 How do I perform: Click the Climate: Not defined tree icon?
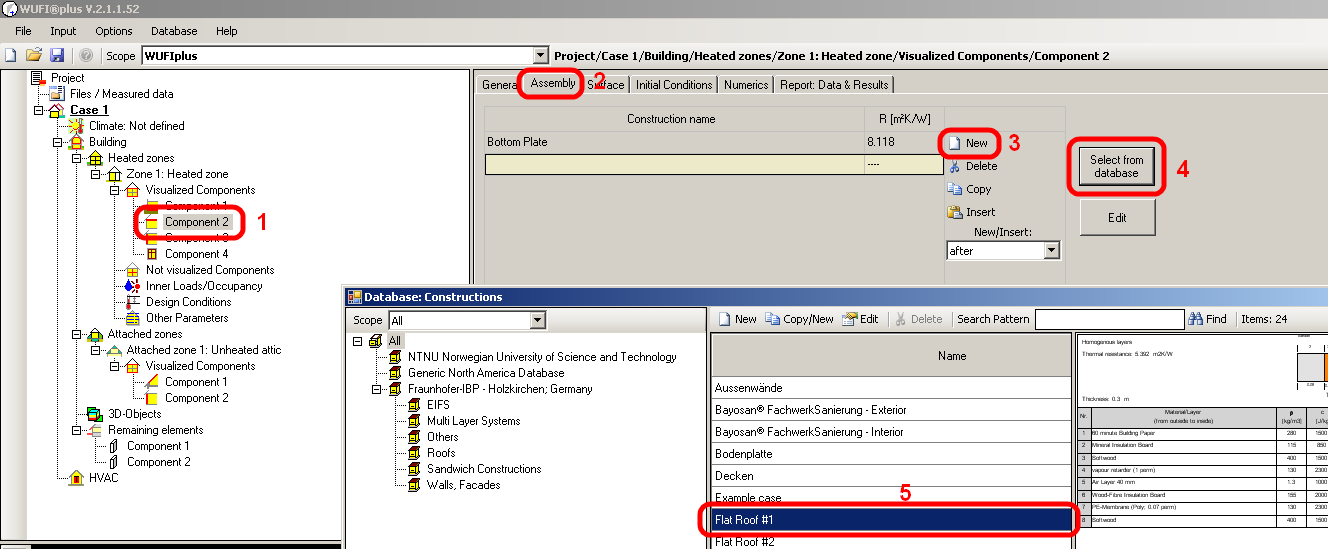coord(75,126)
